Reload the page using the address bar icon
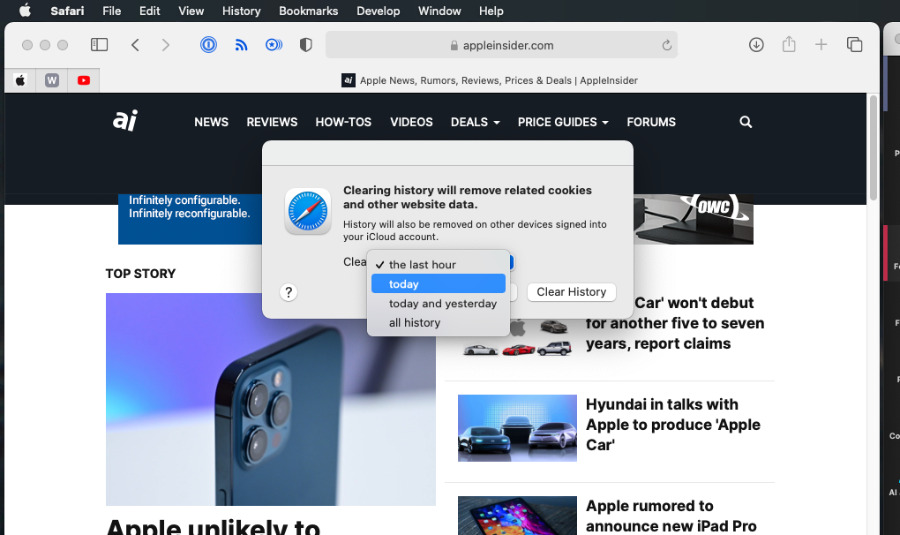The width and height of the screenshot is (900, 535). [666, 45]
